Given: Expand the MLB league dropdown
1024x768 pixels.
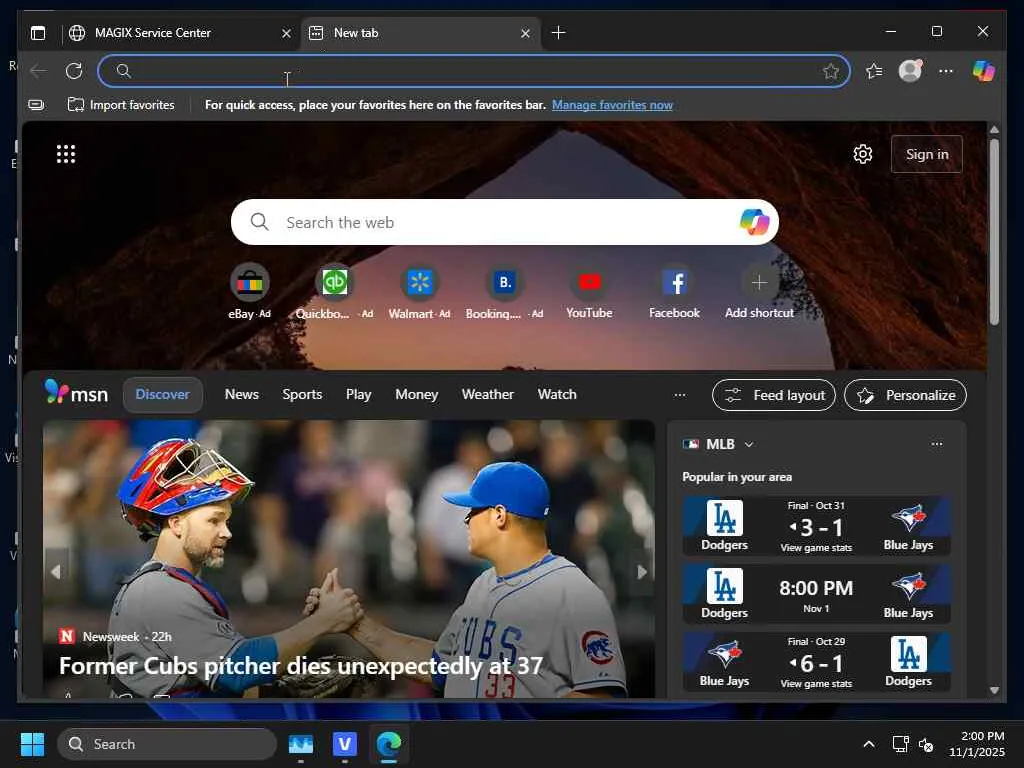Looking at the screenshot, I should pyautogui.click(x=749, y=444).
